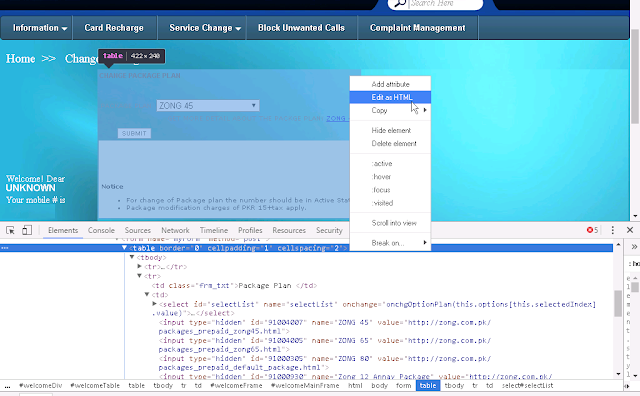Toggle the :active state option
The height and width of the screenshot is (396, 640).
[x=390, y=163]
